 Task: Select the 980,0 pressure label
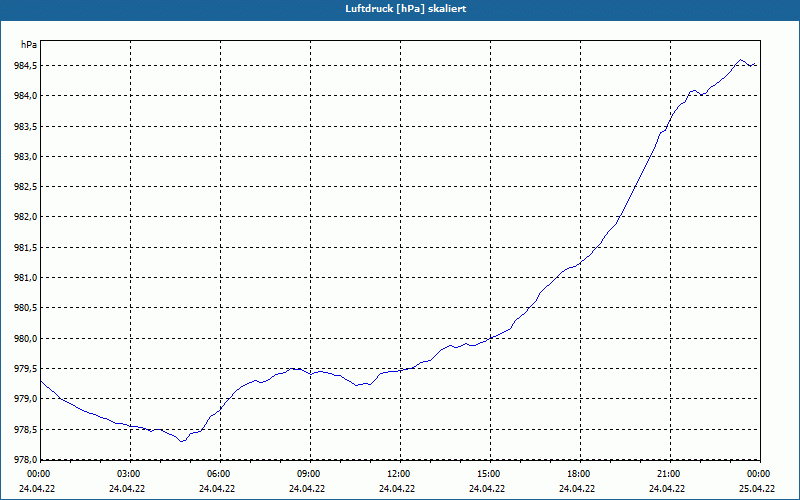click(25, 339)
